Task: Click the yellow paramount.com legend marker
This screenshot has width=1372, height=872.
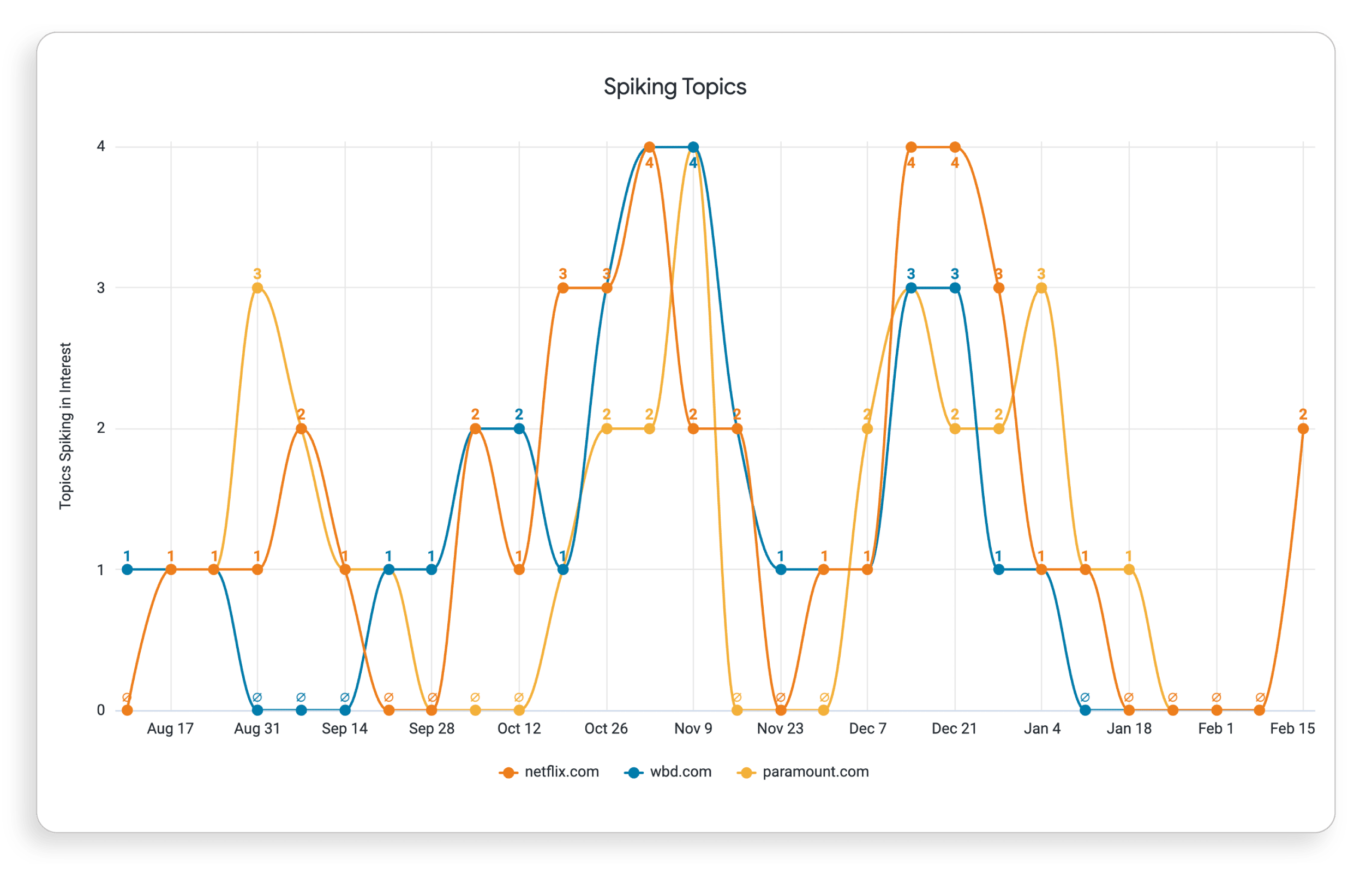Action: pos(746,773)
